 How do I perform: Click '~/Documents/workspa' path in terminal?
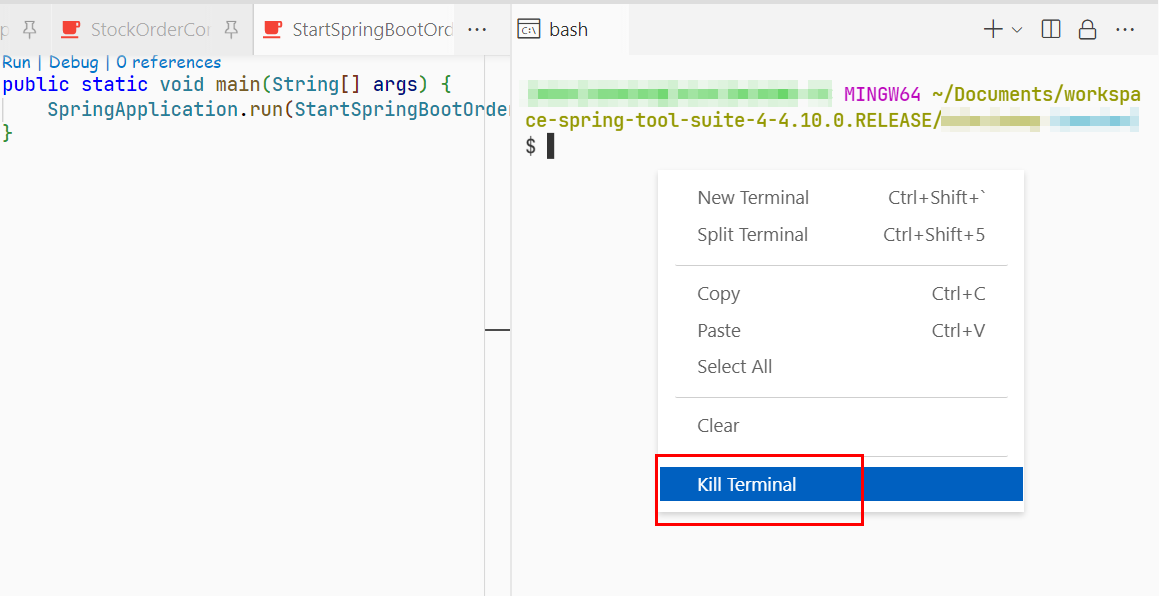[1036, 95]
